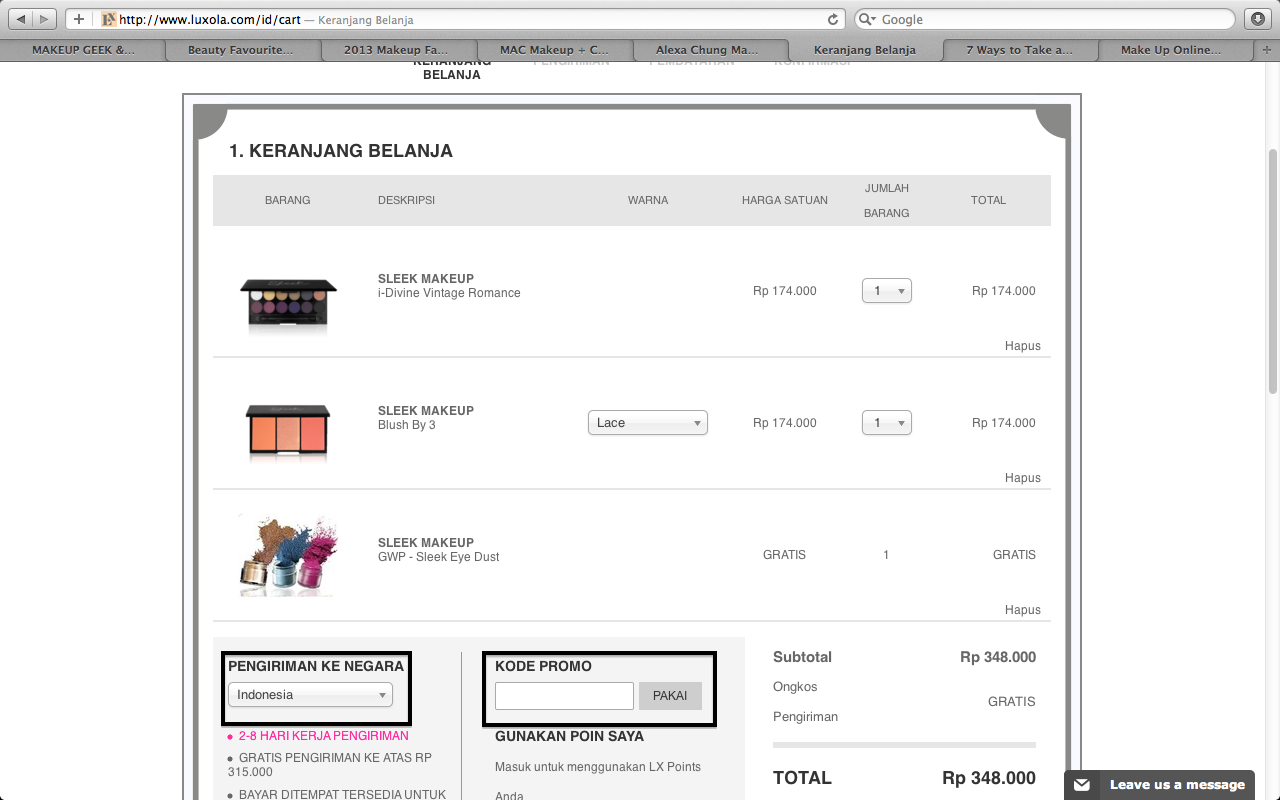Click Masuk untuk menggunakan LX Points text
Image resolution: width=1280 pixels, height=800 pixels.
598,767
